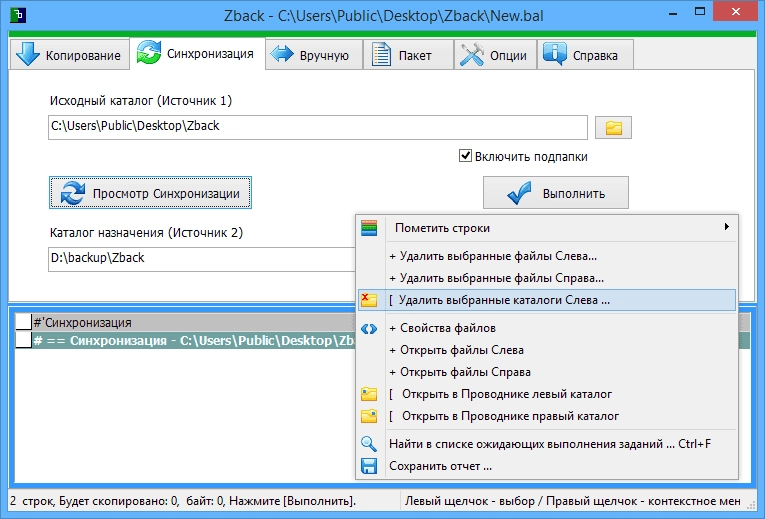
Task: Choose Сохранить отчет menu item
Action: [546, 466]
